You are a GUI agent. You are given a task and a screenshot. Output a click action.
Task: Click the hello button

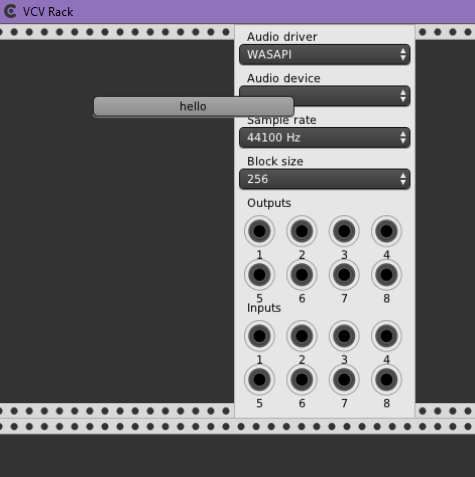(193, 107)
